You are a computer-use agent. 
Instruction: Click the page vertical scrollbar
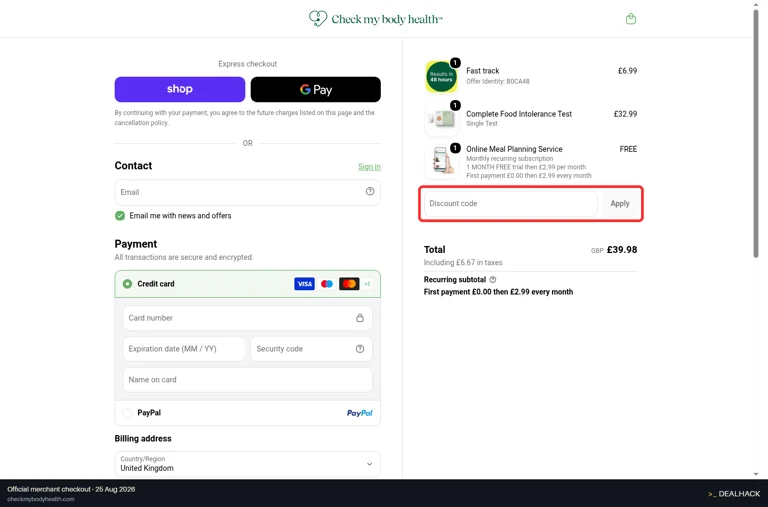(x=756, y=132)
